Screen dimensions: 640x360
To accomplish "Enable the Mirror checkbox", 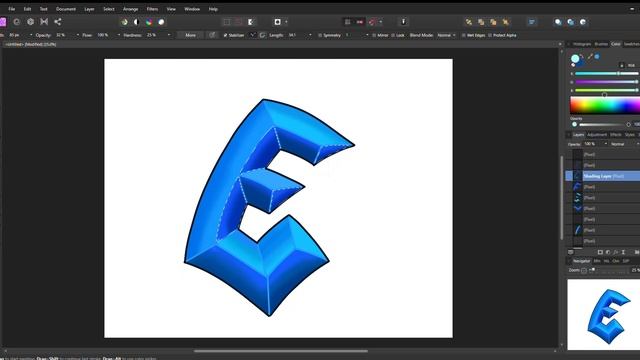I will [374, 36].
